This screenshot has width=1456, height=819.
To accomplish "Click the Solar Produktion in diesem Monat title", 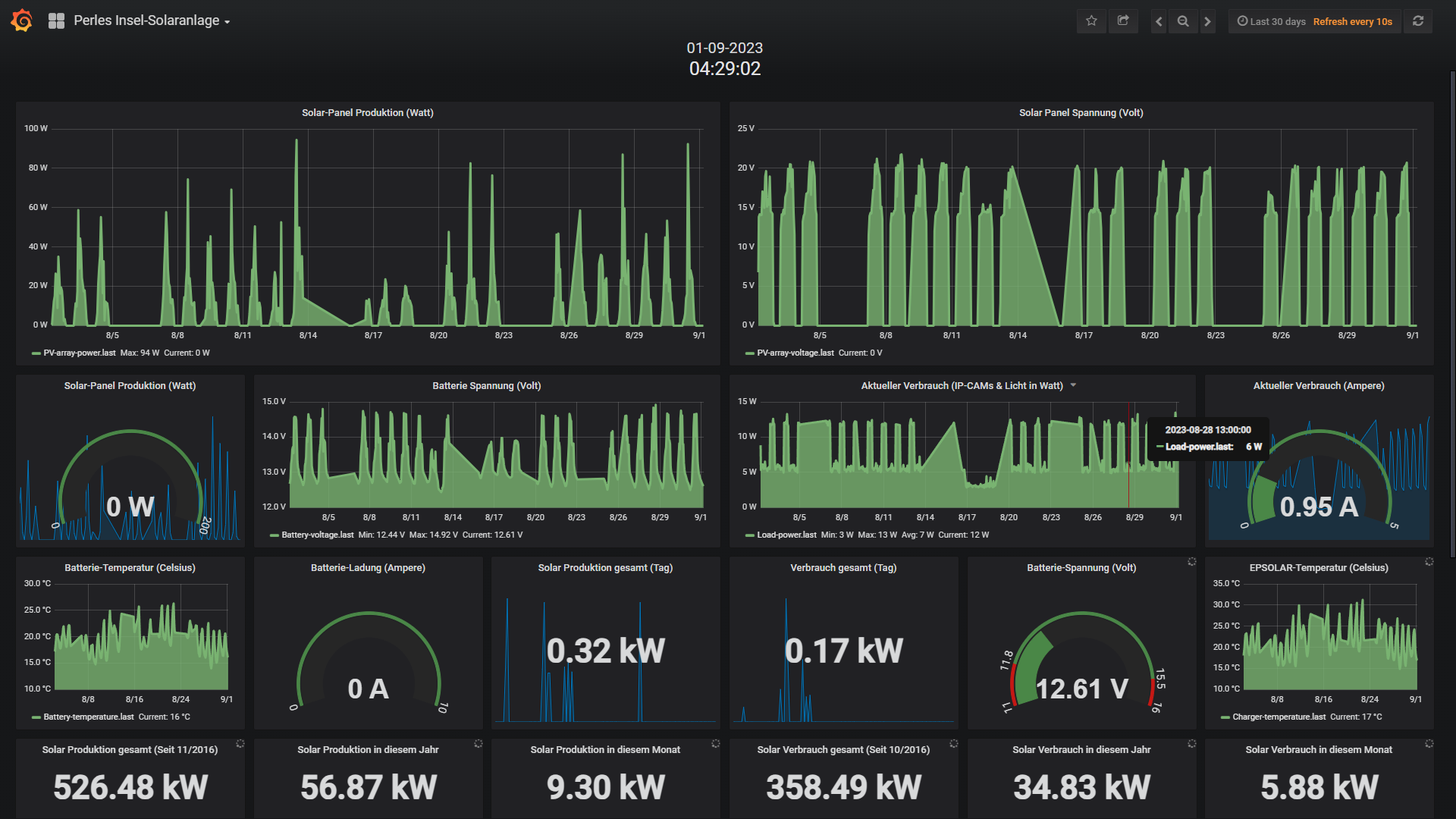I will tap(605, 749).
